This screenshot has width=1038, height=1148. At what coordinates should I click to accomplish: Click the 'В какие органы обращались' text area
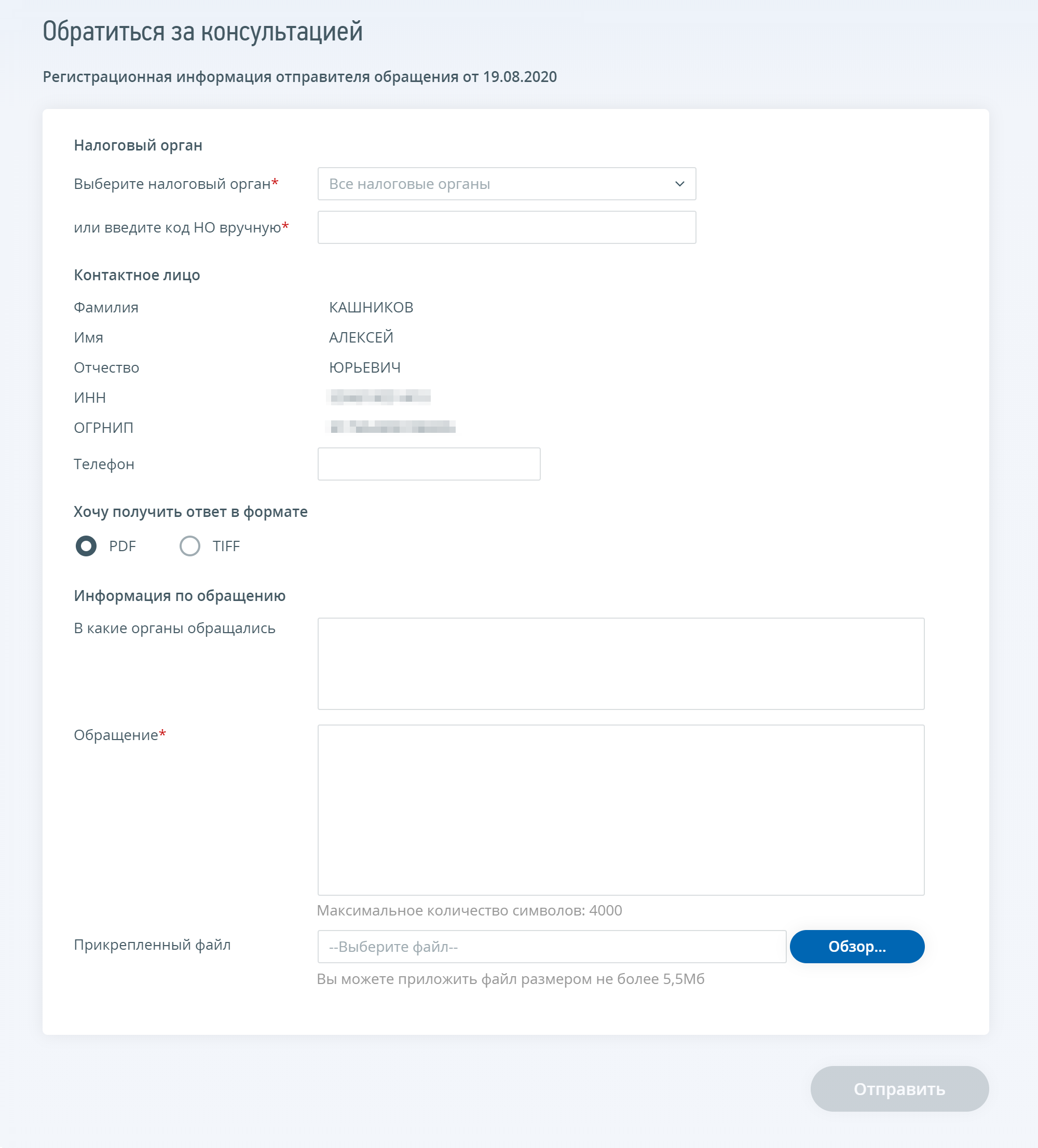(x=621, y=664)
